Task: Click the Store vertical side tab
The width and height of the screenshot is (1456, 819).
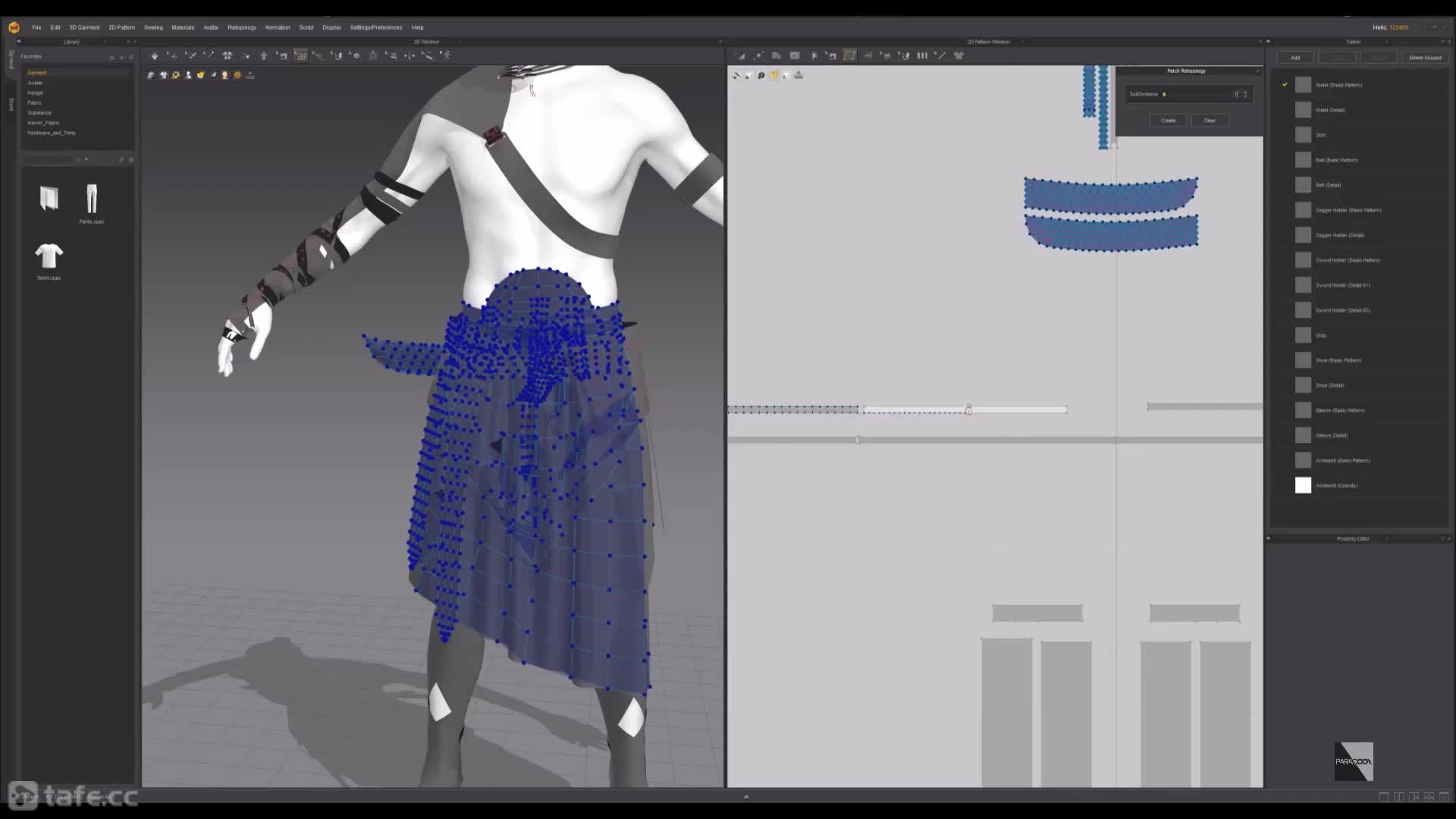Action: (11, 105)
